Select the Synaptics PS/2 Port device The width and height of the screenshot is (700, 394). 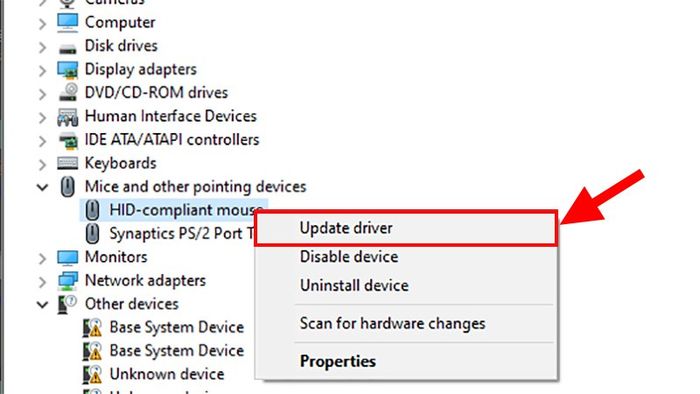click(182, 234)
